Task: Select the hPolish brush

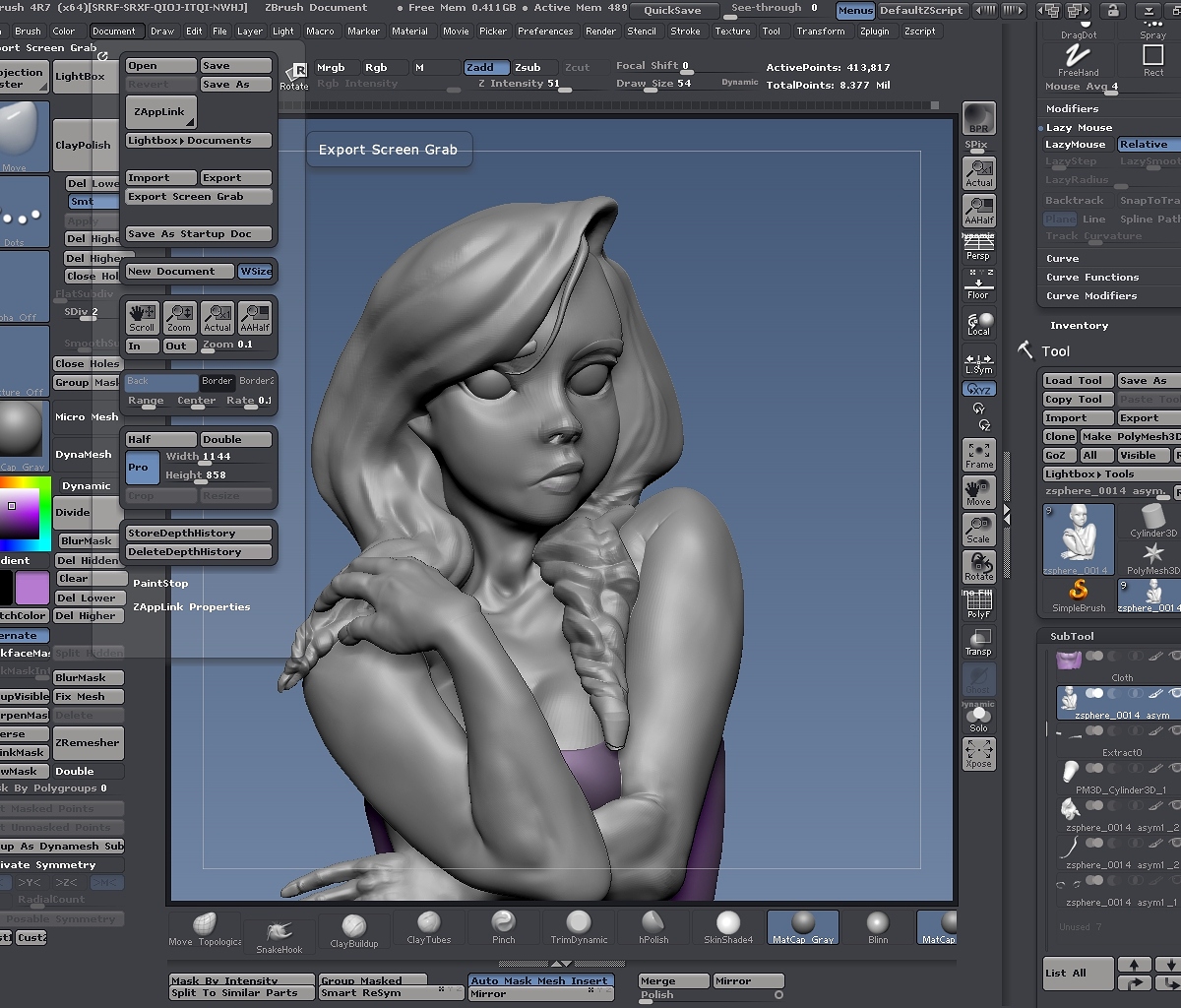Action: click(653, 927)
